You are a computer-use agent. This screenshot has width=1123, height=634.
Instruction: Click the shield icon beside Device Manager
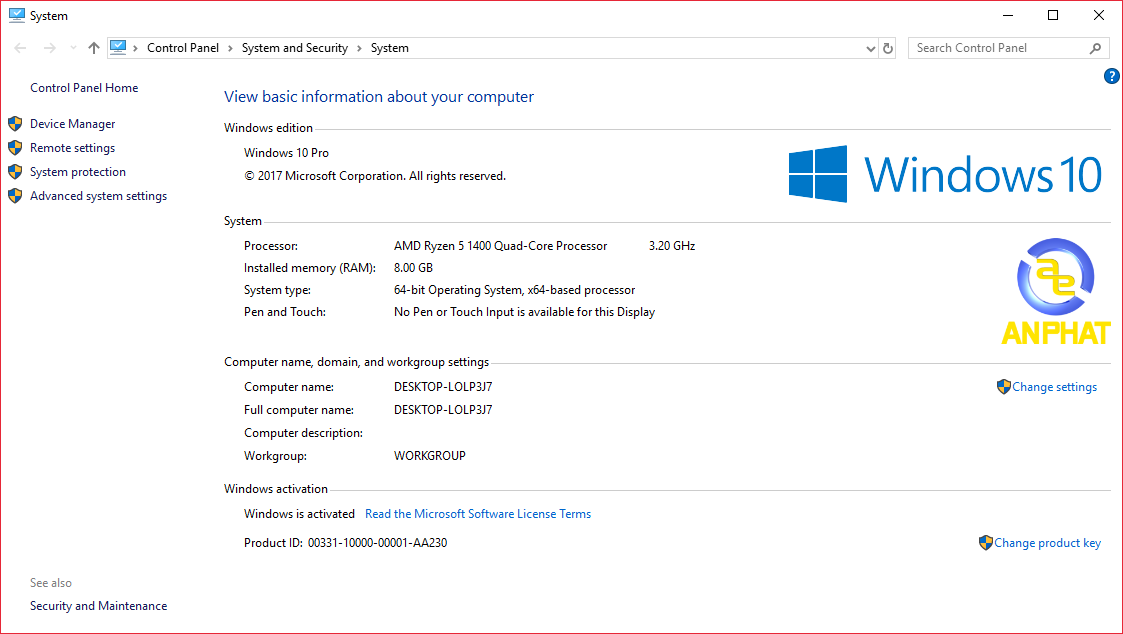click(15, 124)
